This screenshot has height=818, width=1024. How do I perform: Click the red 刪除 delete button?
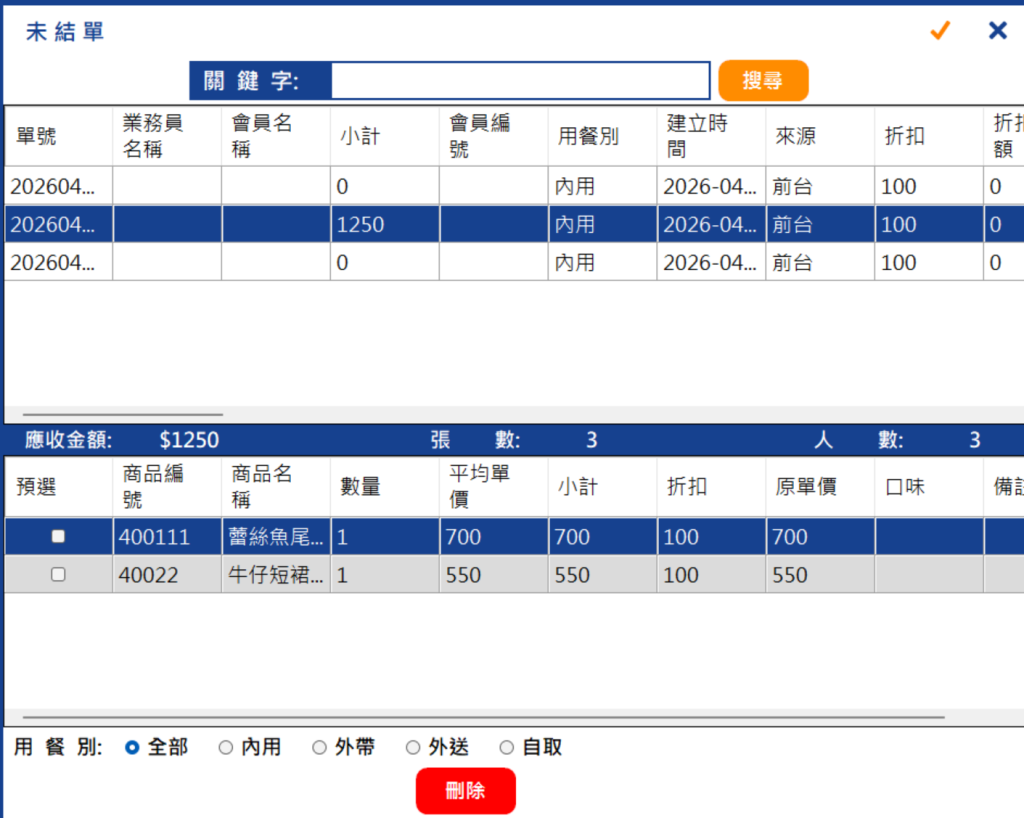465,790
